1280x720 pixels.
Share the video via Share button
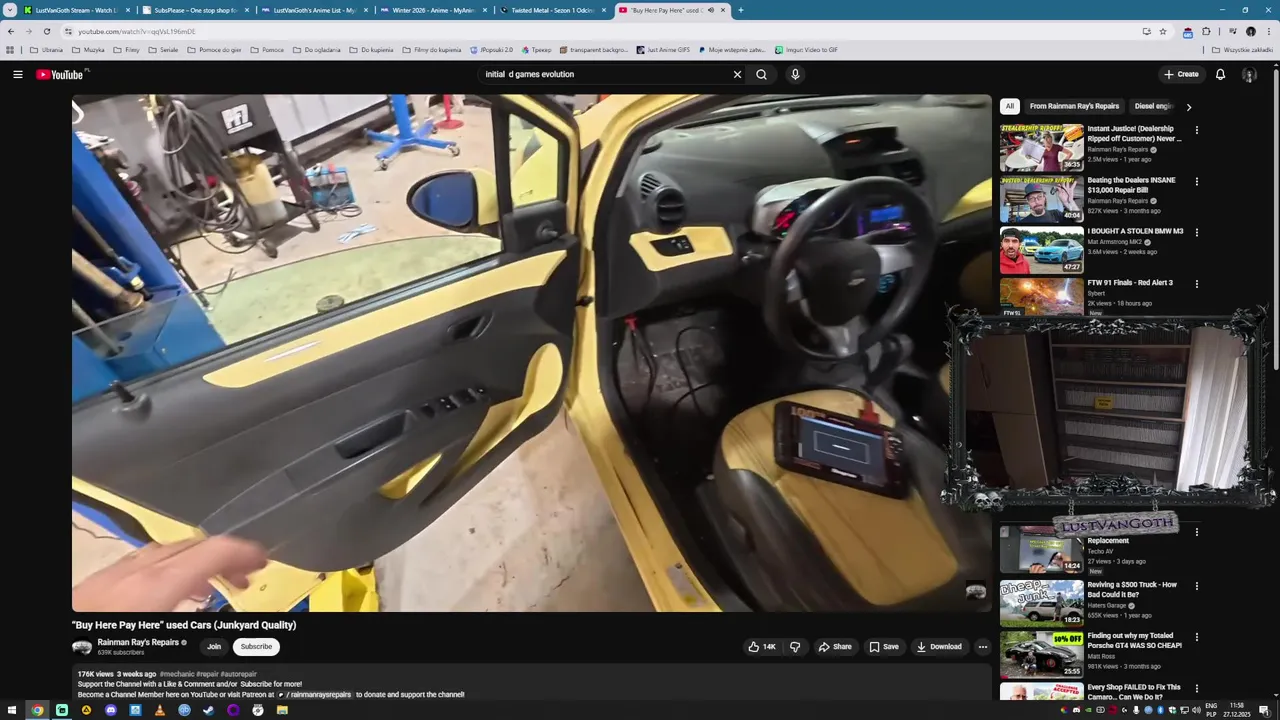(x=835, y=647)
